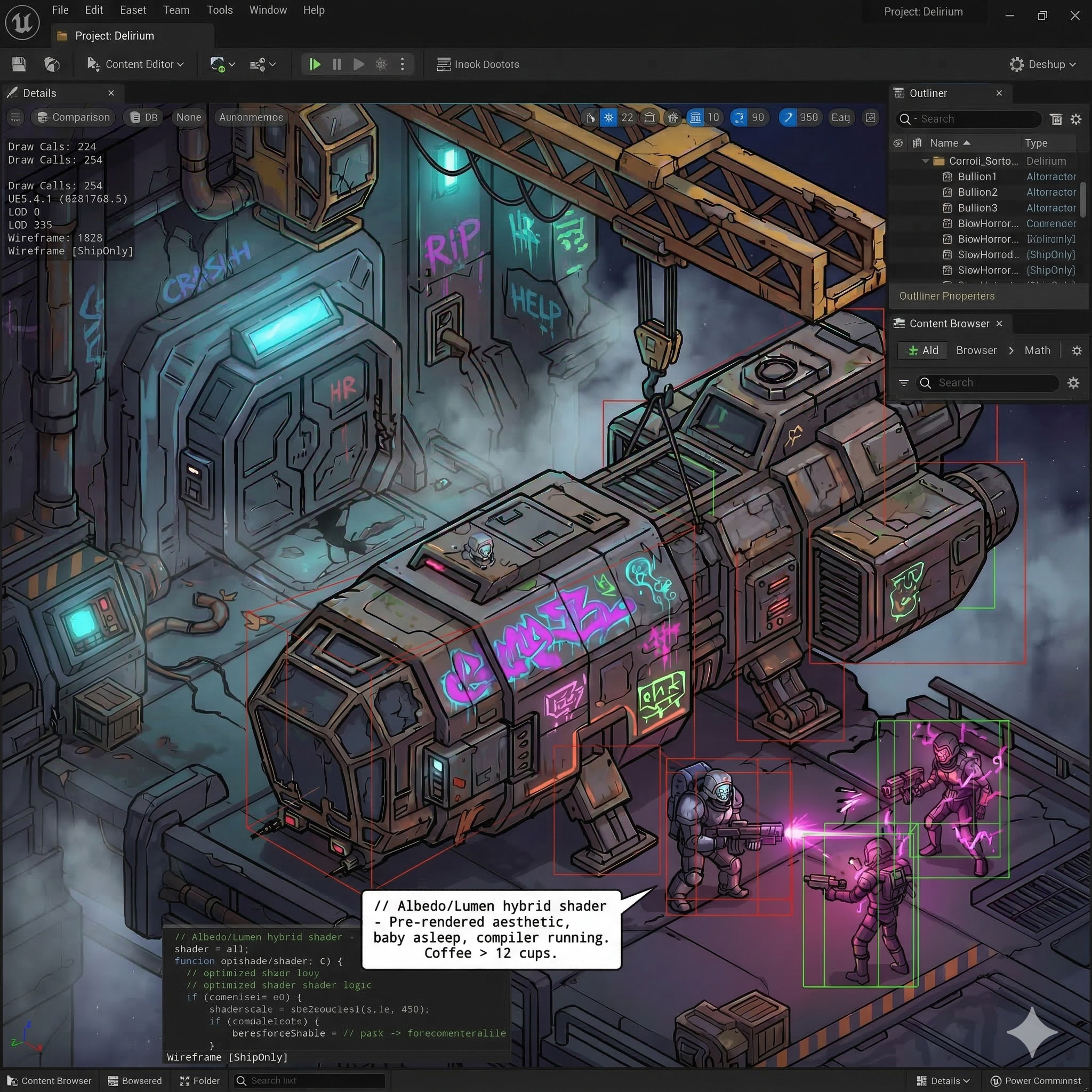The image size is (1092, 1092).
Task: Toggle the snowflake stat overlay showing 22
Action: click(x=609, y=117)
